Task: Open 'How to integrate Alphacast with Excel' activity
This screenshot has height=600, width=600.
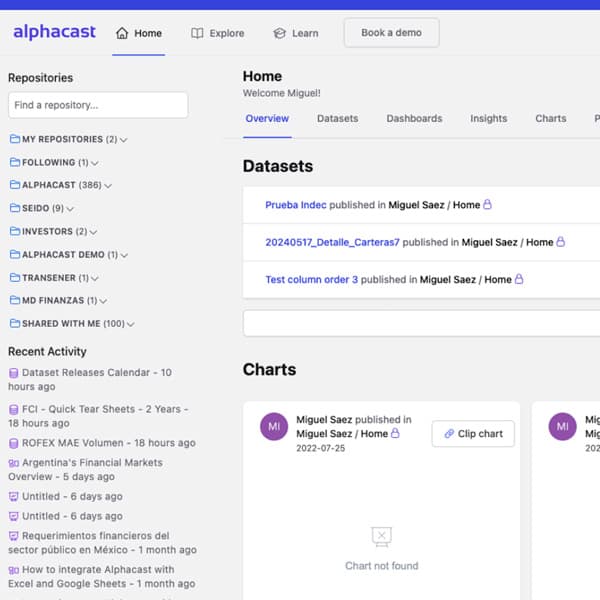Action: coord(101,577)
